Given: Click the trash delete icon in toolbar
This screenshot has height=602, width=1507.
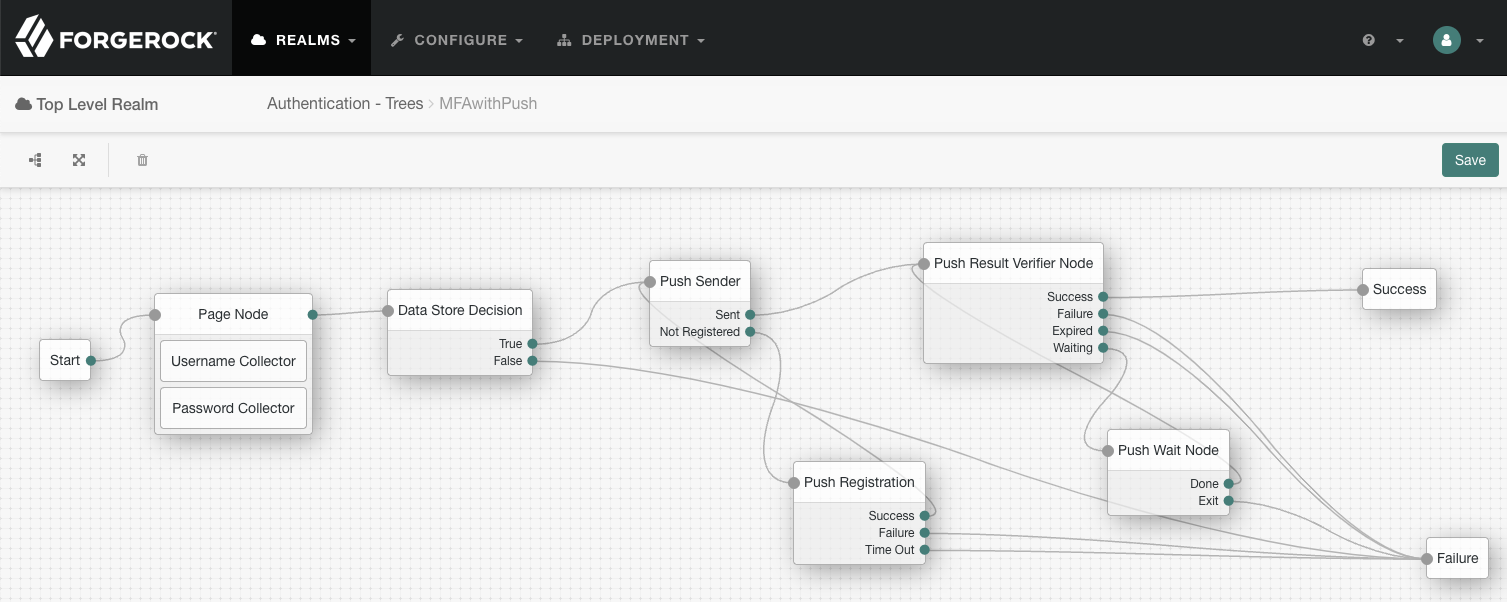Looking at the screenshot, I should coord(141,160).
